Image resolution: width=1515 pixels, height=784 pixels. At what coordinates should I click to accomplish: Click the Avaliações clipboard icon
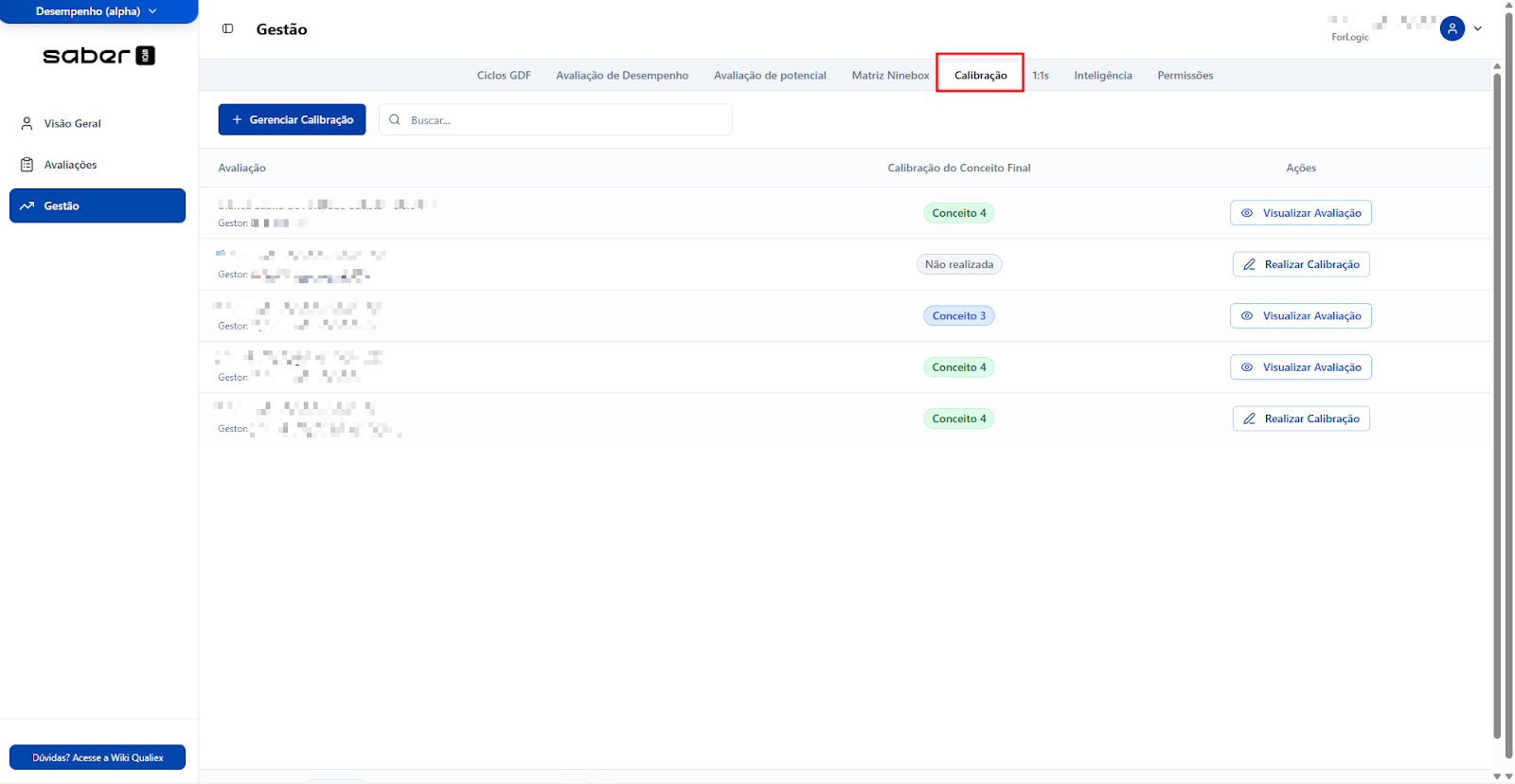click(x=27, y=165)
